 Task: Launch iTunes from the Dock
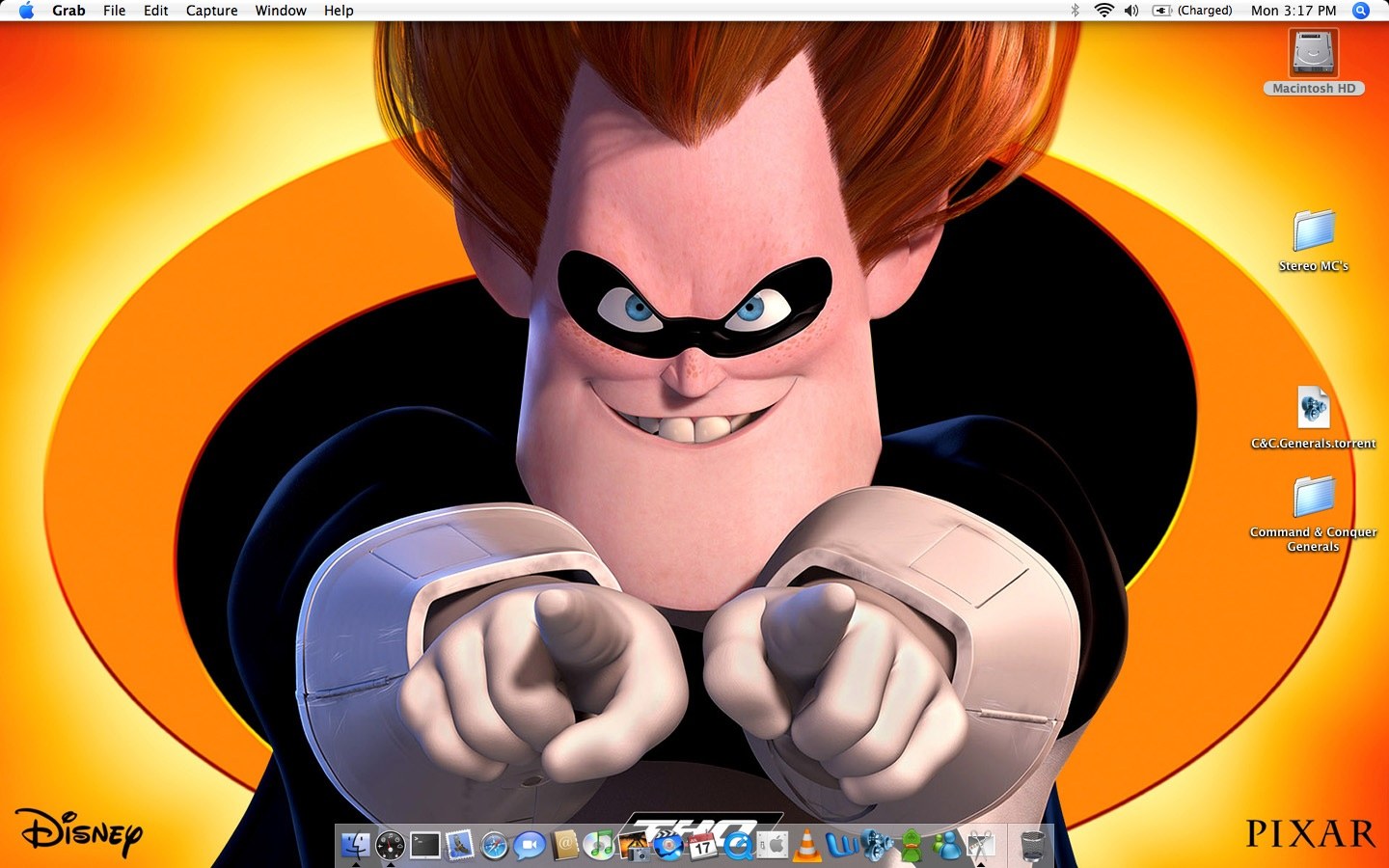tap(599, 846)
